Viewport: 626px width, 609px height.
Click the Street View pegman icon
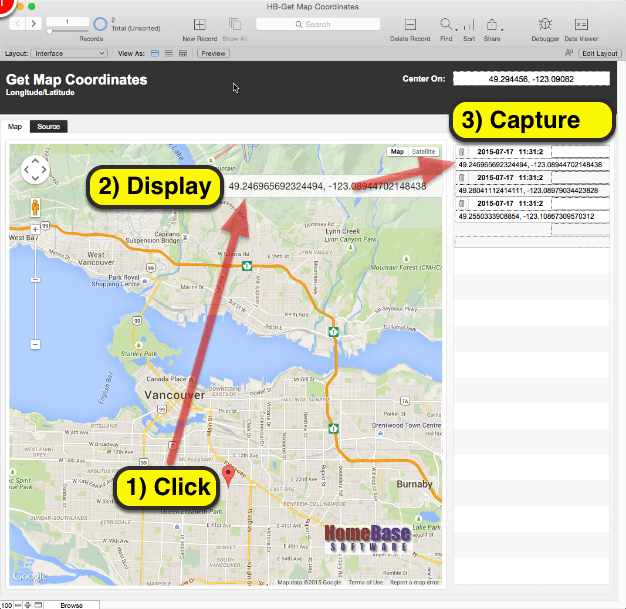(x=35, y=208)
